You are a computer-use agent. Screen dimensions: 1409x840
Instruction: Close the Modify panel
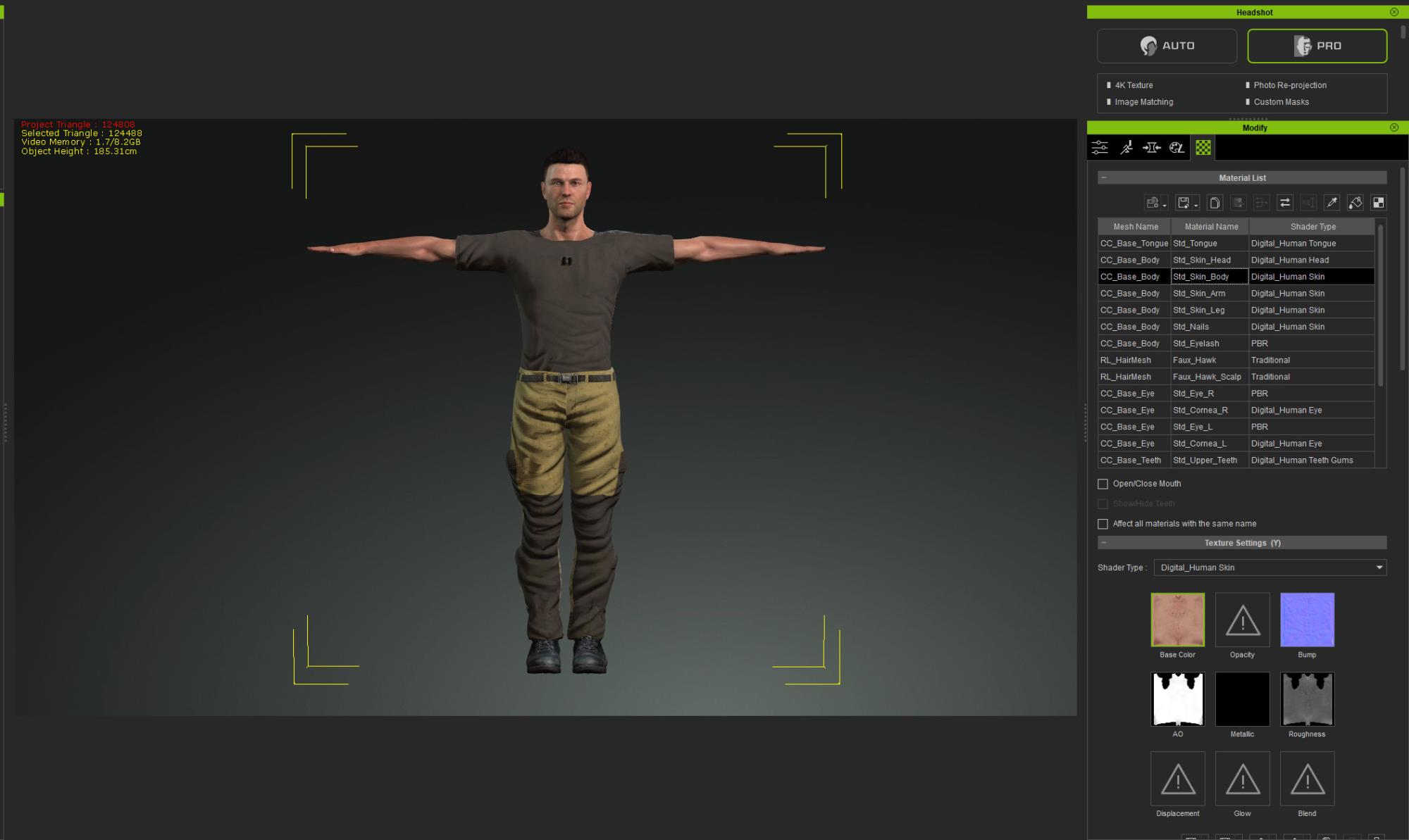click(x=1394, y=127)
